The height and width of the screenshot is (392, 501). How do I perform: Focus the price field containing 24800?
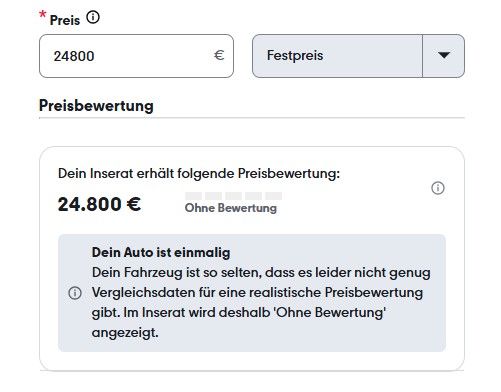pos(136,56)
